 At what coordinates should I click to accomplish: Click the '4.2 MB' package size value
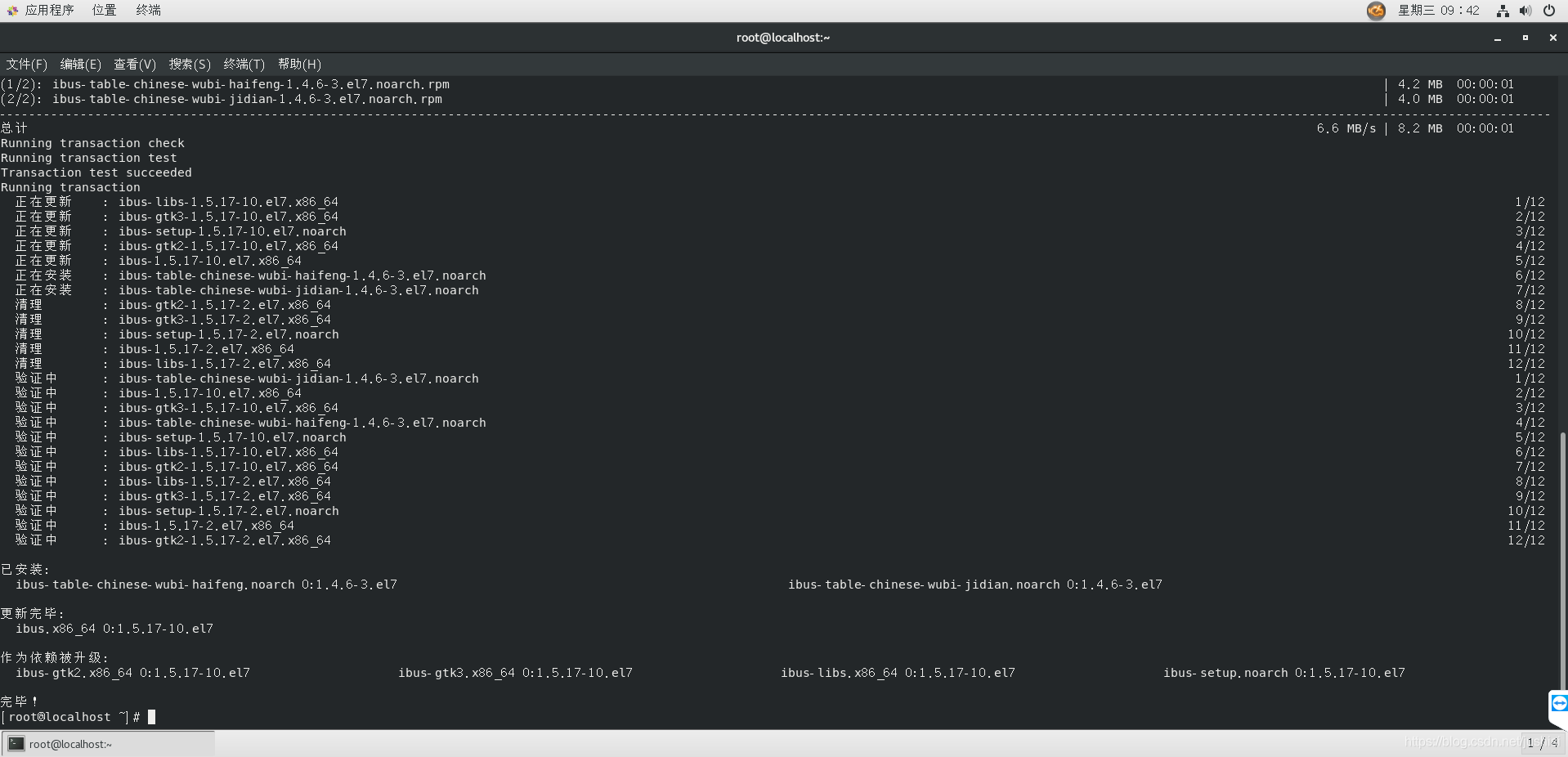click(x=1420, y=84)
